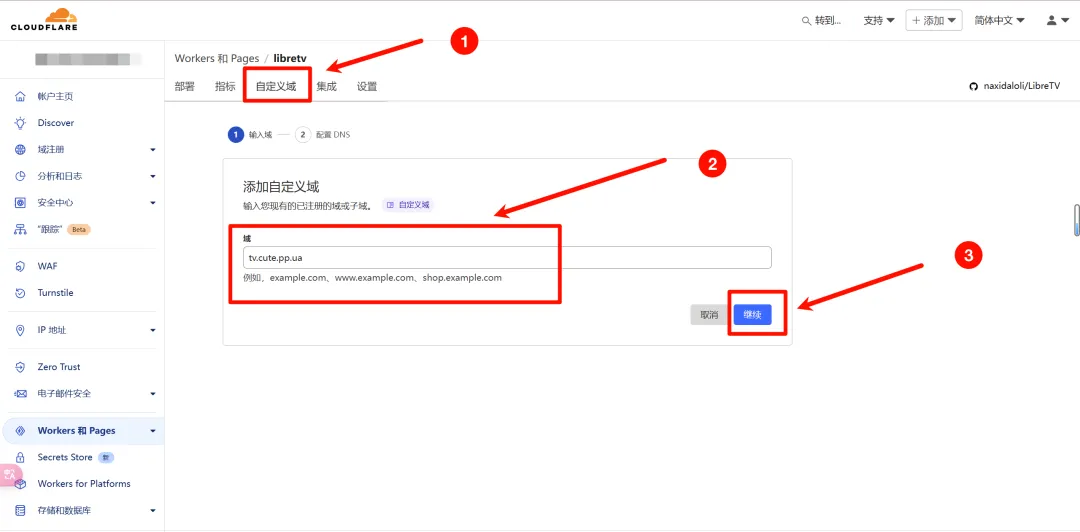Screen dimensions: 1080x532
Task: Expand the 存储和数据库 sidebar section
Action: tap(153, 511)
